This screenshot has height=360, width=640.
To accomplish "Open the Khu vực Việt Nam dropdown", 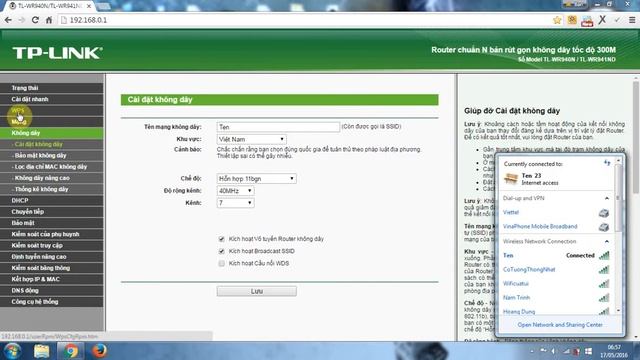I will click(x=251, y=139).
